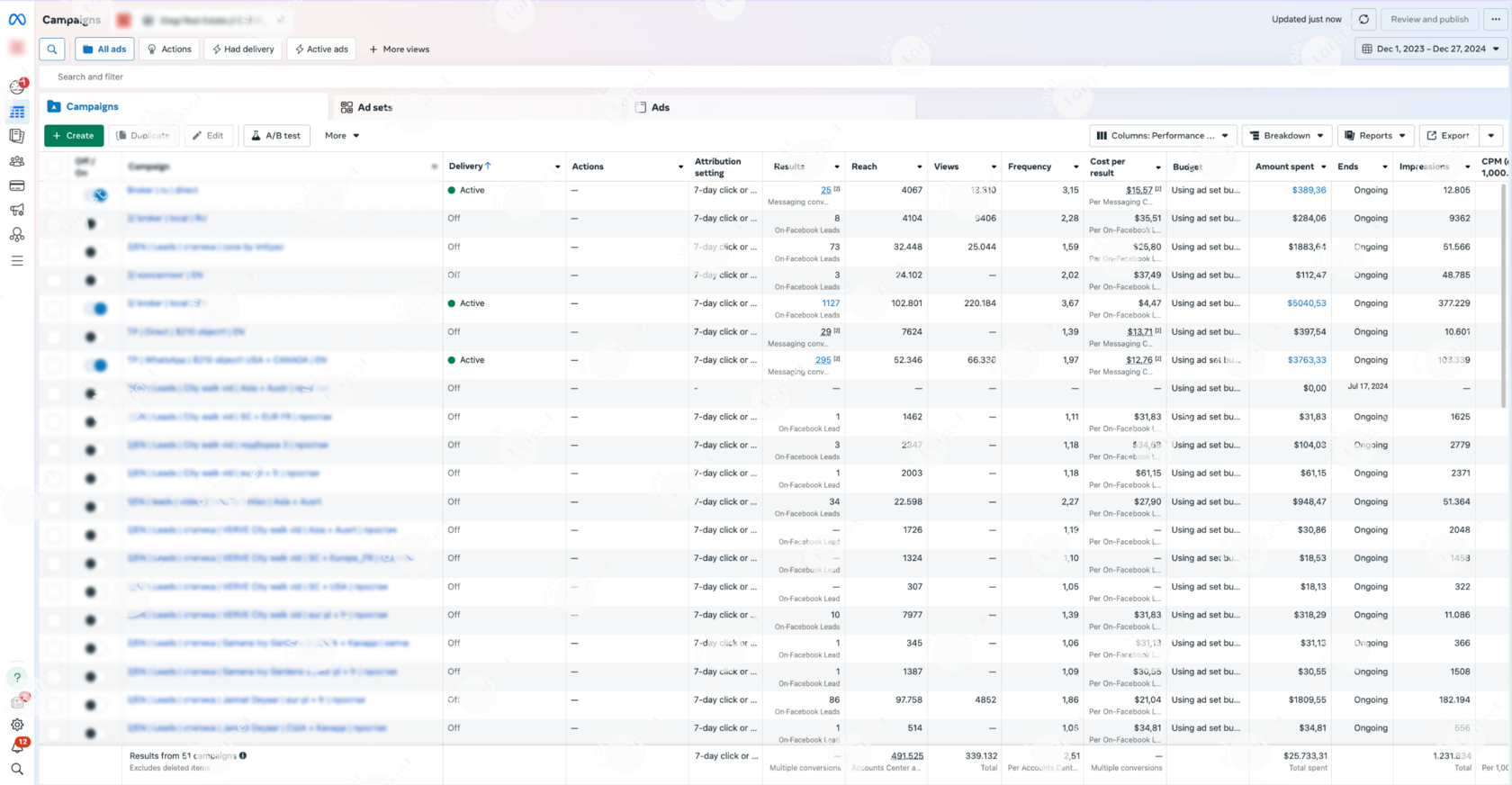
Task: Switch to the Ad sets tab
Action: 367,107
